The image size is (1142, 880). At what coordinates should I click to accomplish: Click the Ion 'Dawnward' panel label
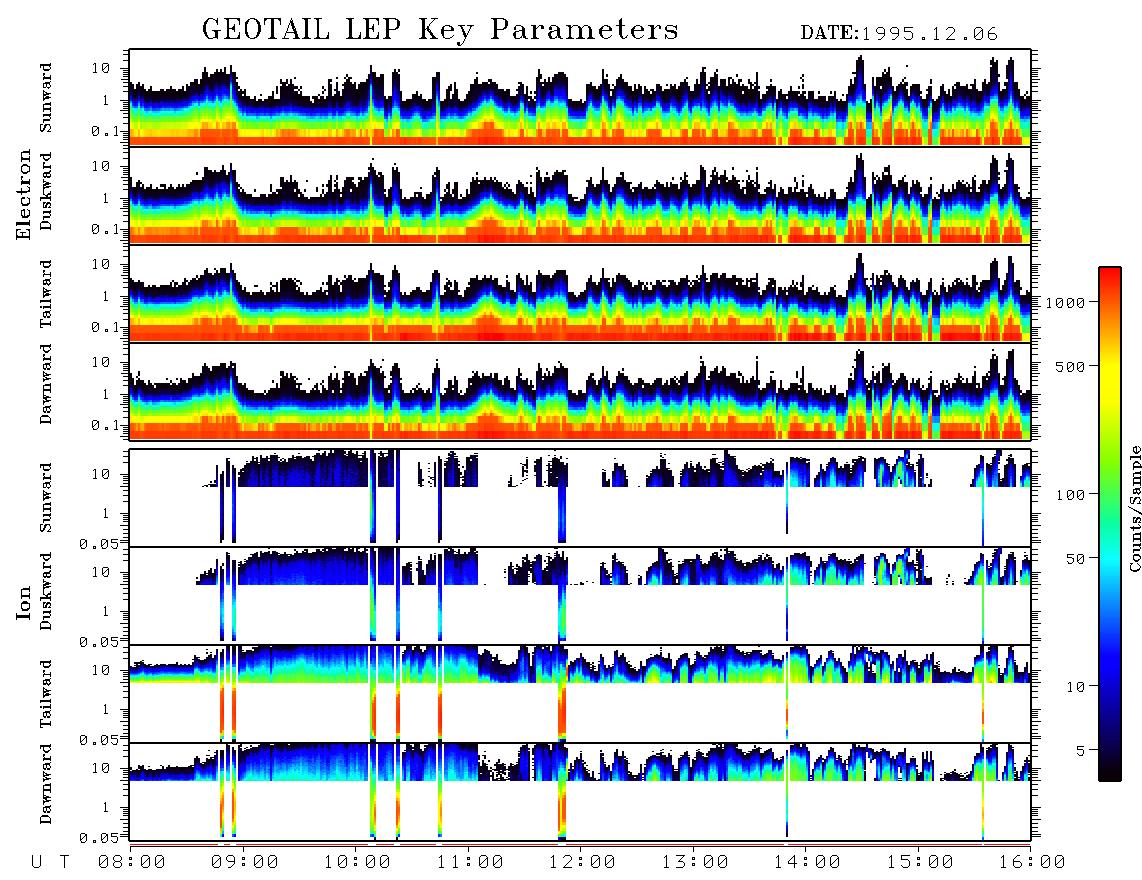[x=46, y=784]
